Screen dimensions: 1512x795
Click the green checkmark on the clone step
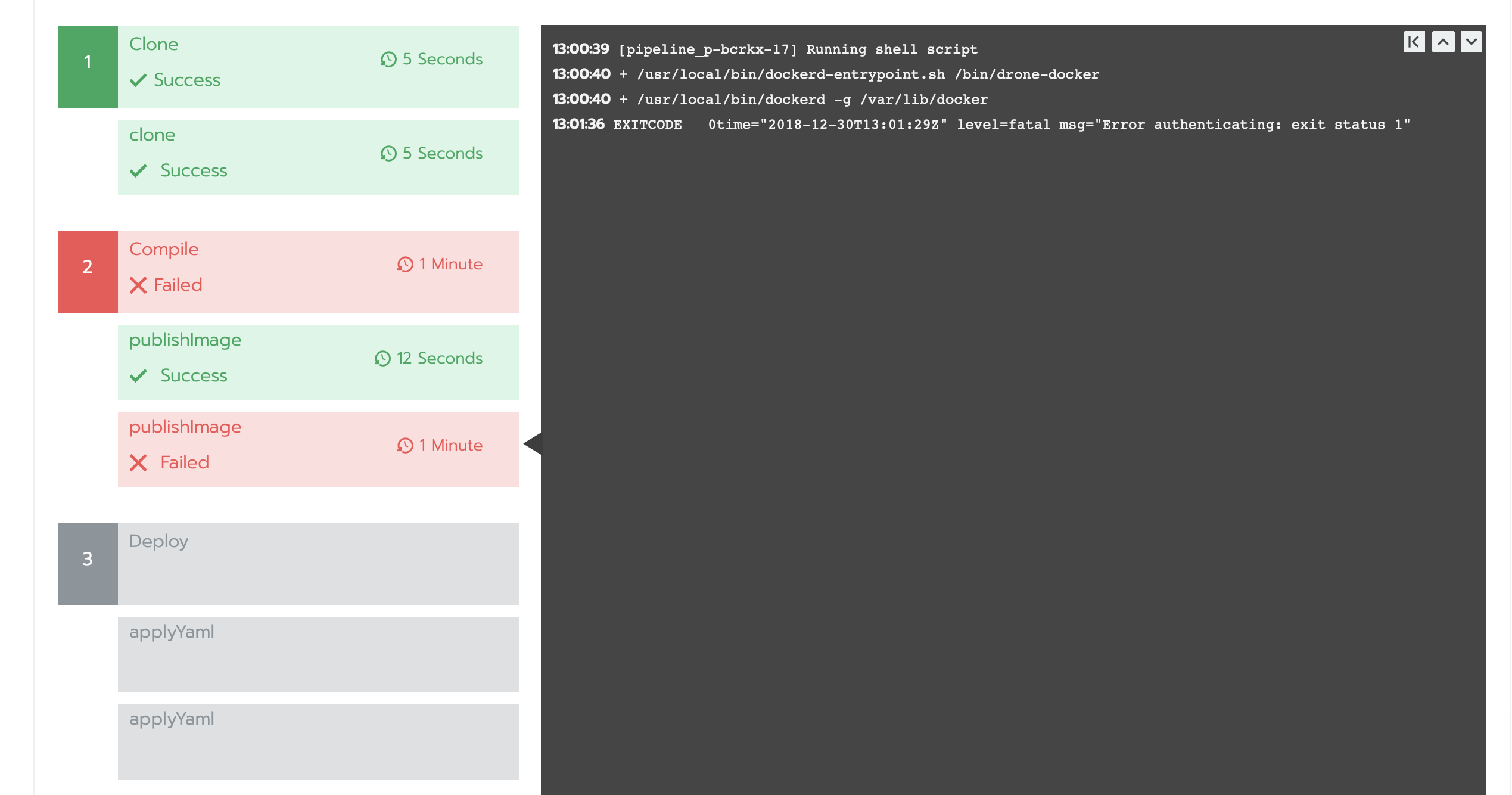click(x=139, y=170)
